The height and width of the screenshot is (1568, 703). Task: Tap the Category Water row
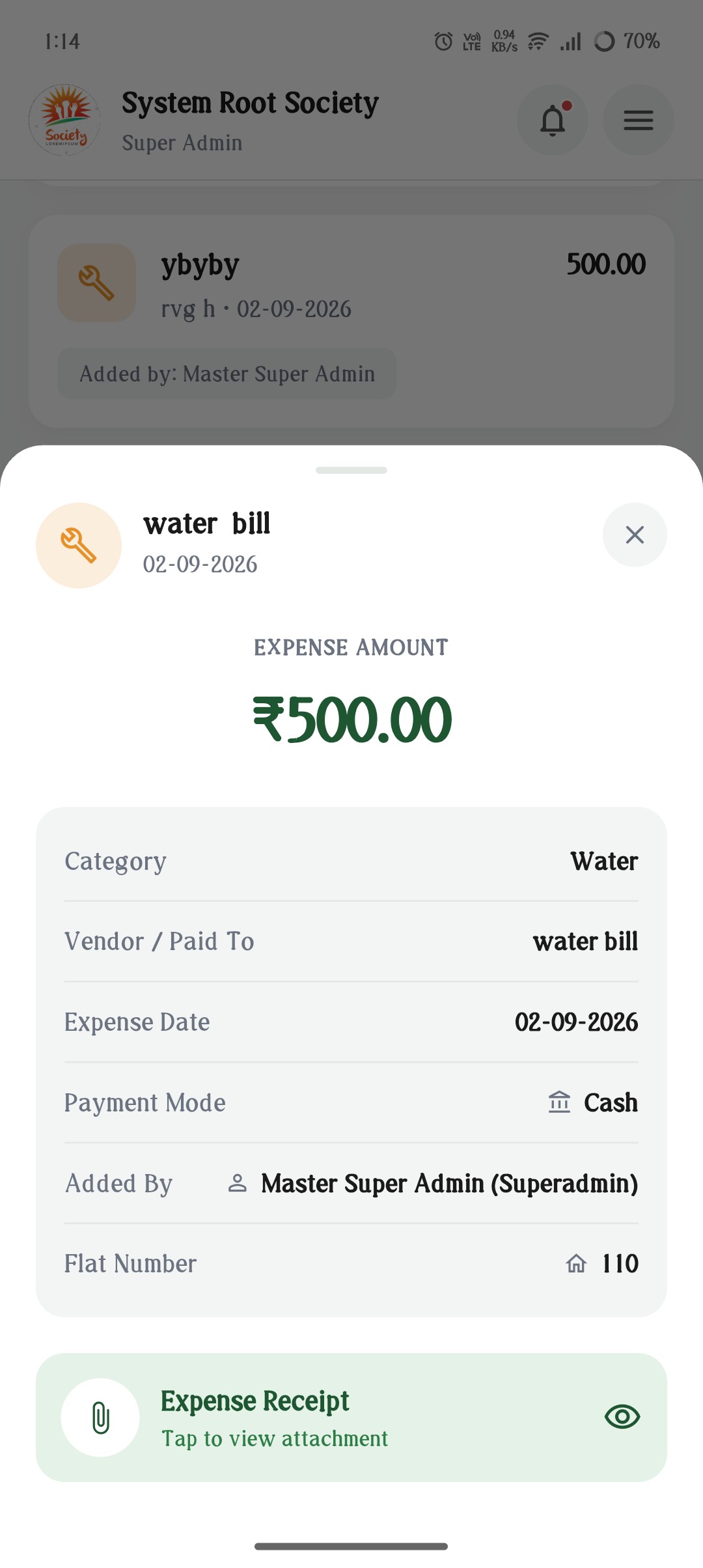point(351,861)
